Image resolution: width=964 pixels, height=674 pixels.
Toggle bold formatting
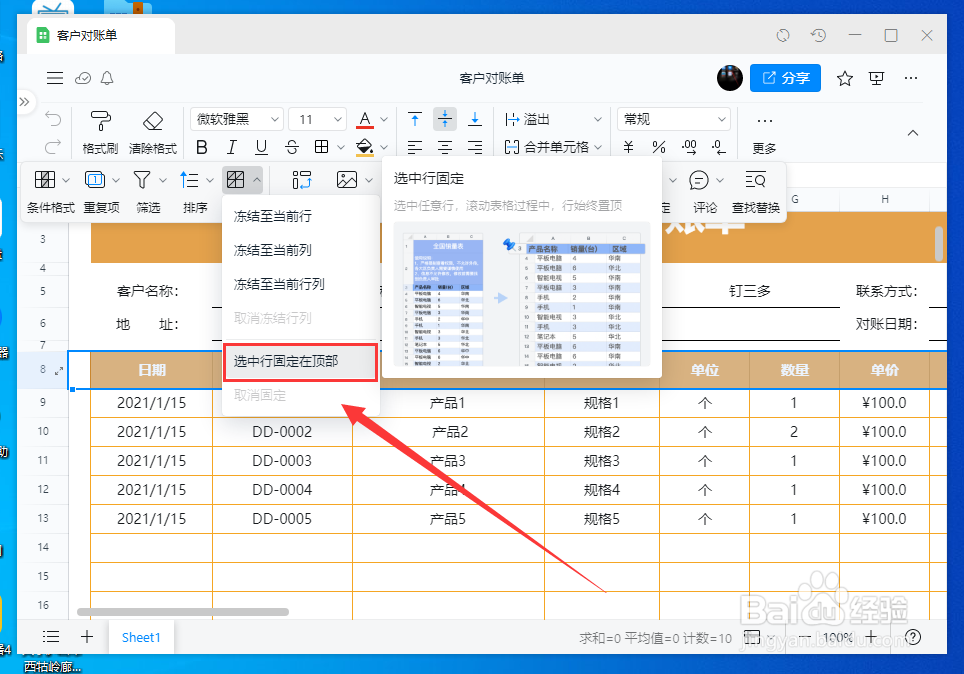pyautogui.click(x=202, y=147)
